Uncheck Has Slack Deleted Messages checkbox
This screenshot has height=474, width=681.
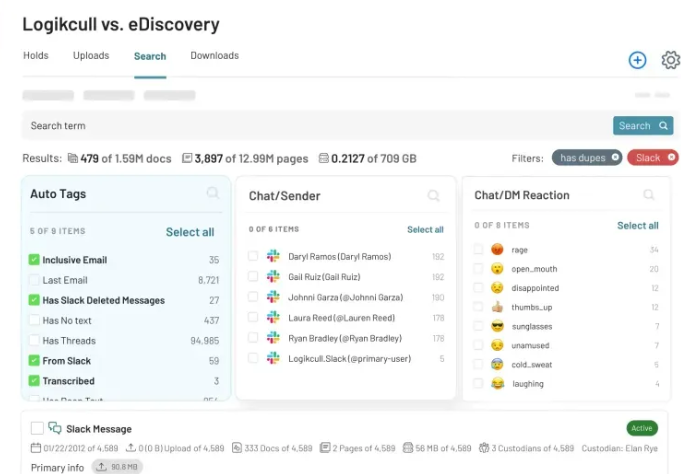[34, 300]
